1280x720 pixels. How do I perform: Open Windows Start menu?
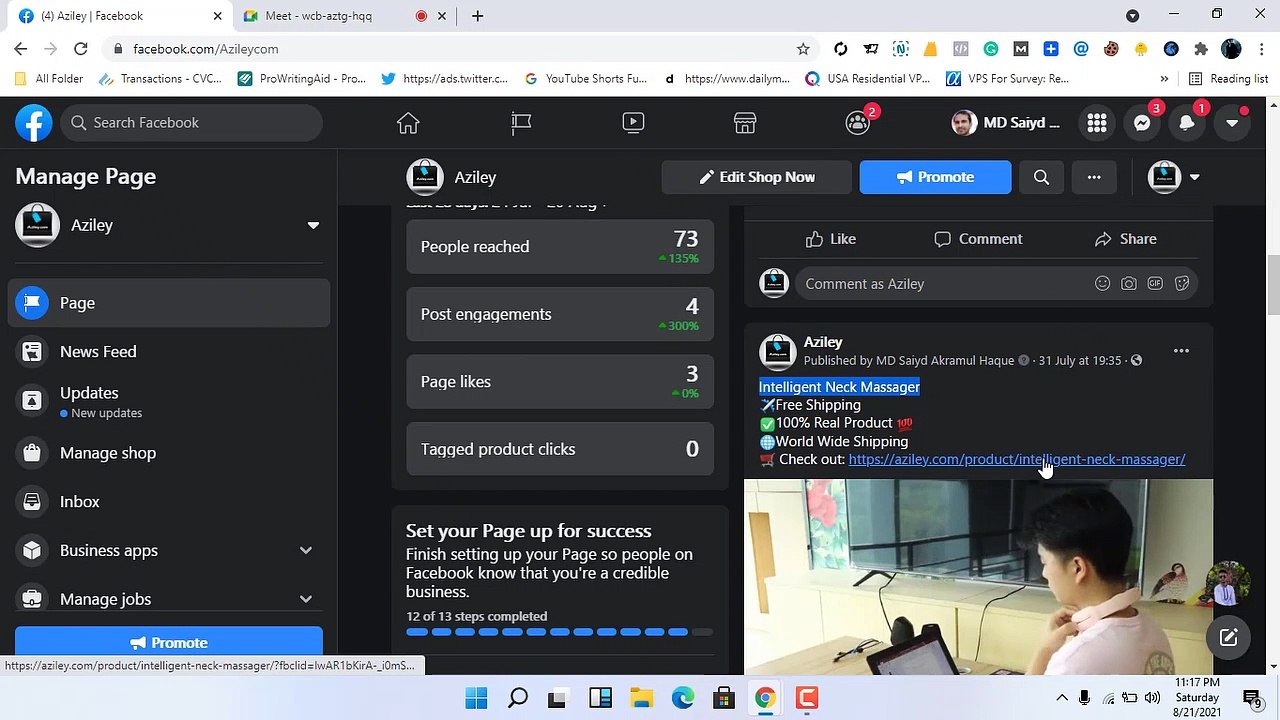coord(476,698)
